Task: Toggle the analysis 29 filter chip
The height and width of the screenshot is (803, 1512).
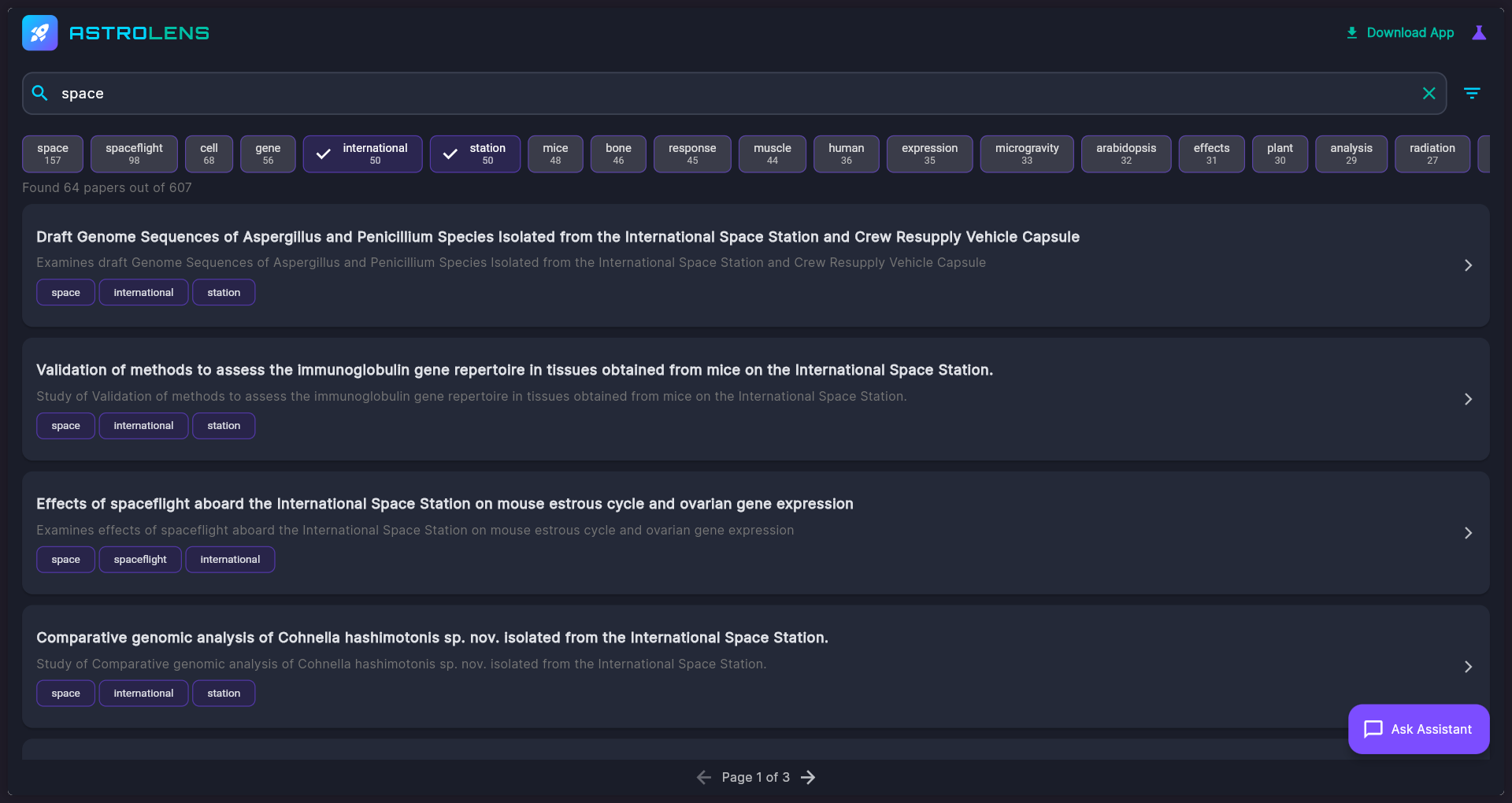Action: (1351, 154)
